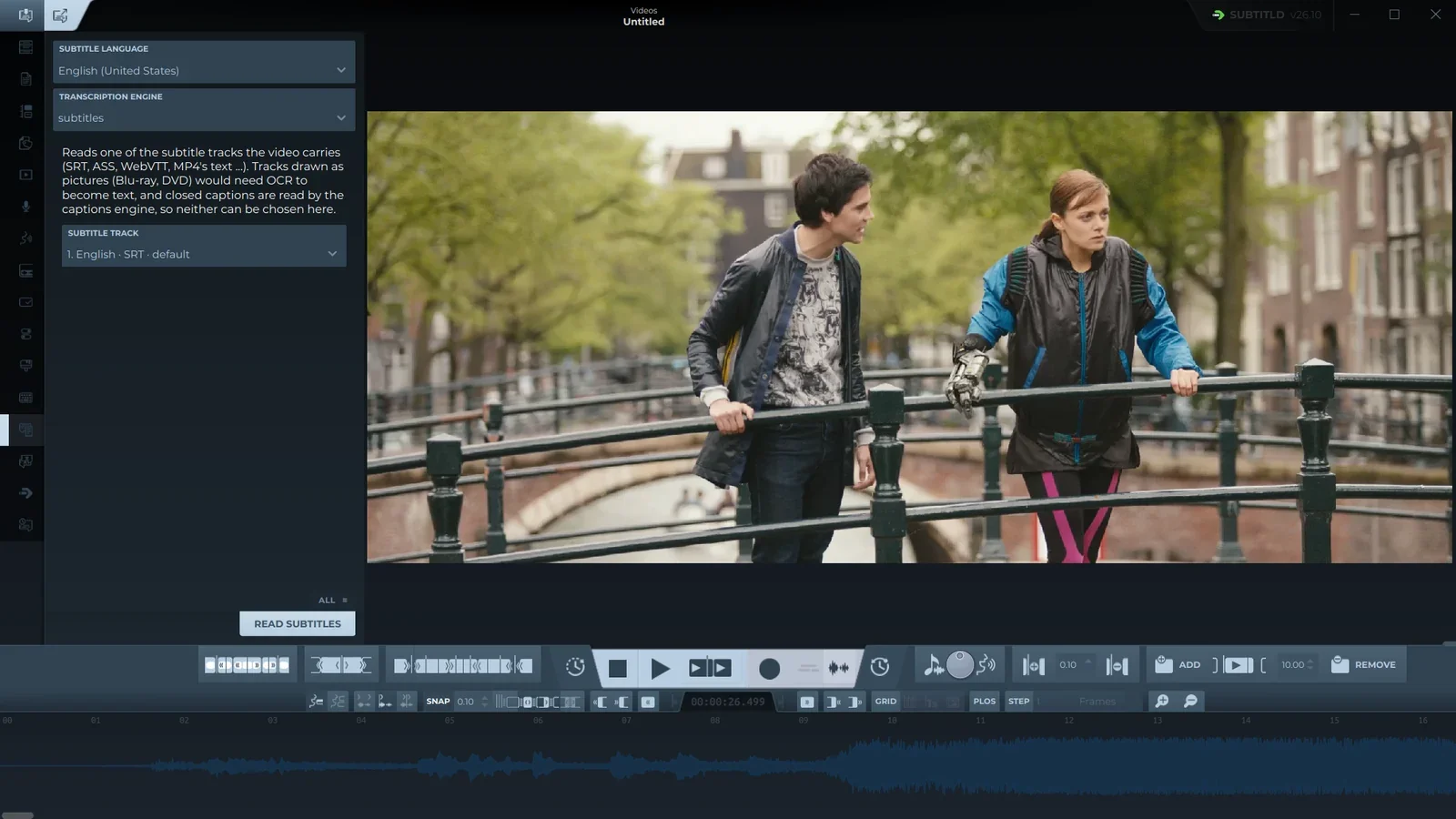Screen dimensions: 1456x819
Task: Click the REMOVE subtitle button
Action: click(x=1363, y=664)
